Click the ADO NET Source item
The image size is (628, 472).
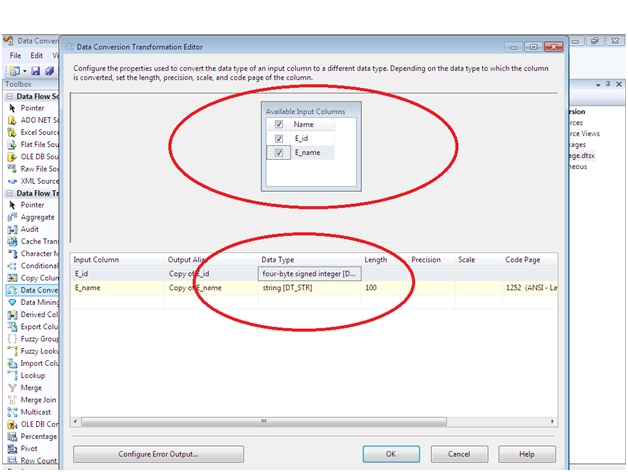(38, 120)
